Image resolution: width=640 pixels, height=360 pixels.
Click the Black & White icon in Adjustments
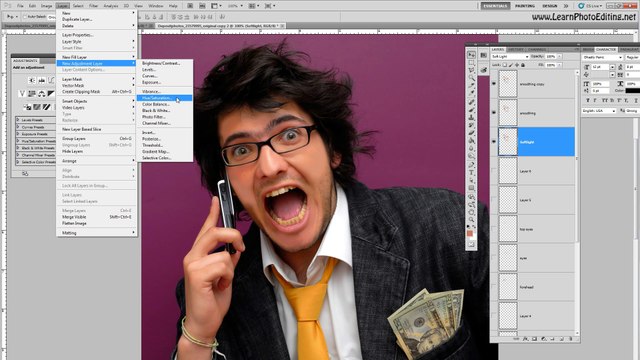click(x=51, y=93)
